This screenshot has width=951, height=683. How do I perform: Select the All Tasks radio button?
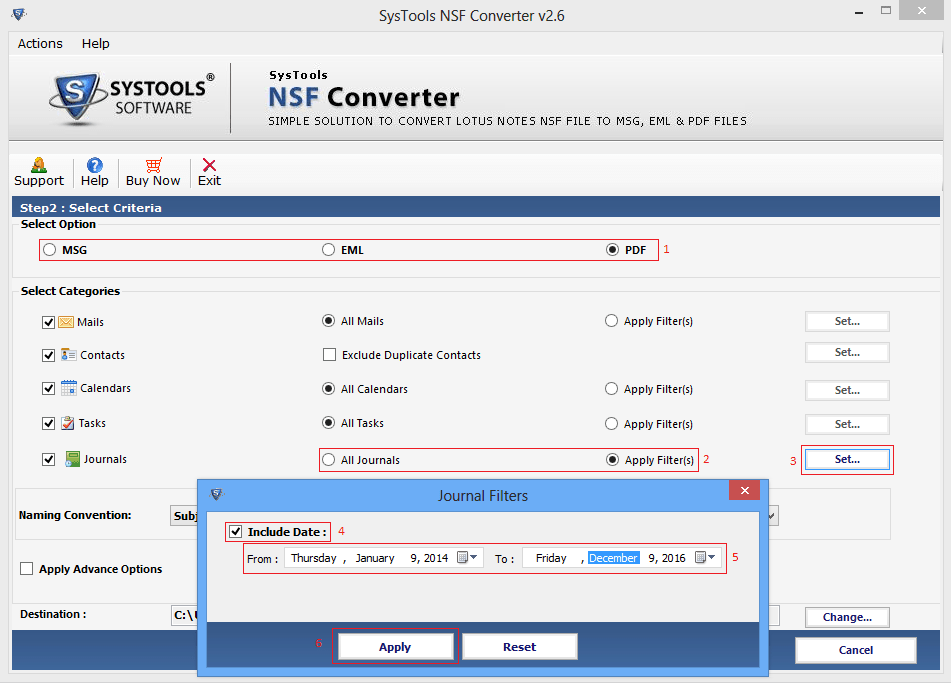tap(328, 423)
